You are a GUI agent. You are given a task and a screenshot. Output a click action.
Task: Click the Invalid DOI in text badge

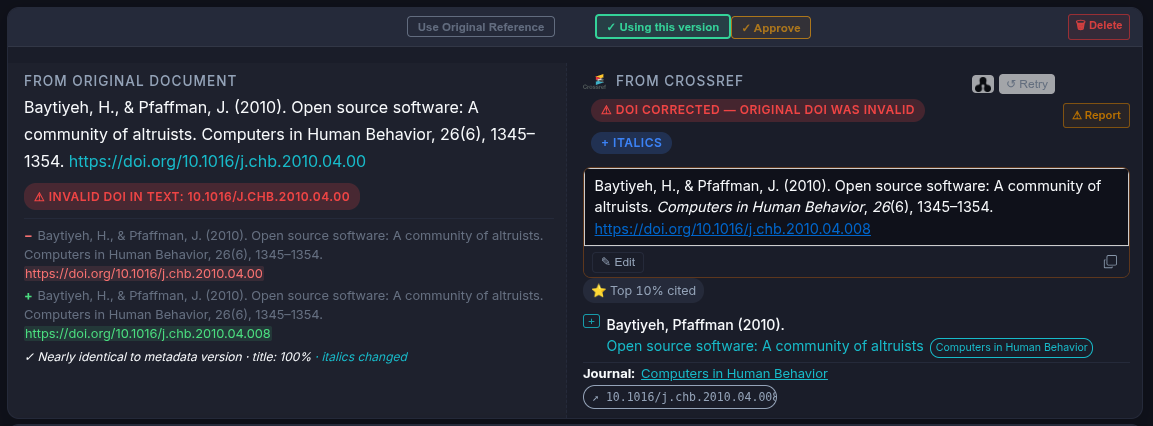192,196
